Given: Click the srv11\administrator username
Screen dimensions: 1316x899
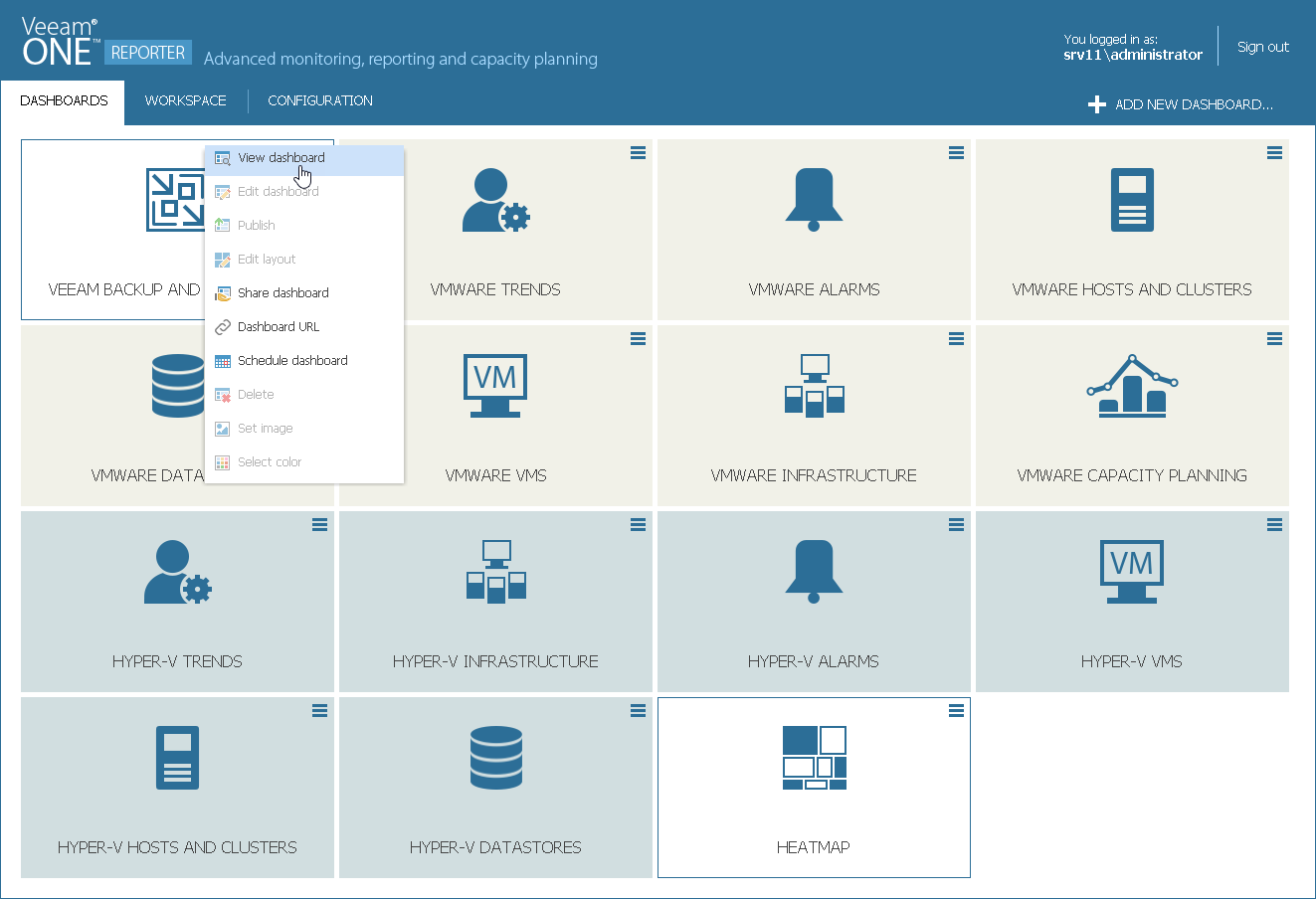Looking at the screenshot, I should point(1133,56).
